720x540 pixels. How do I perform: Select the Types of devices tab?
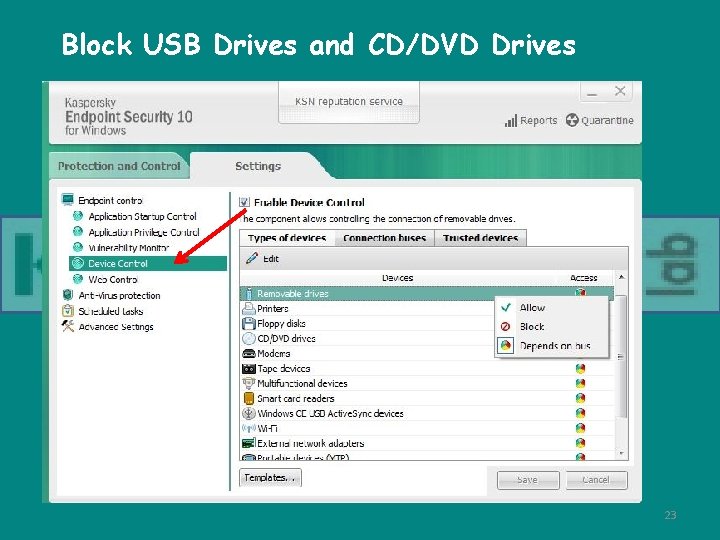(287, 238)
